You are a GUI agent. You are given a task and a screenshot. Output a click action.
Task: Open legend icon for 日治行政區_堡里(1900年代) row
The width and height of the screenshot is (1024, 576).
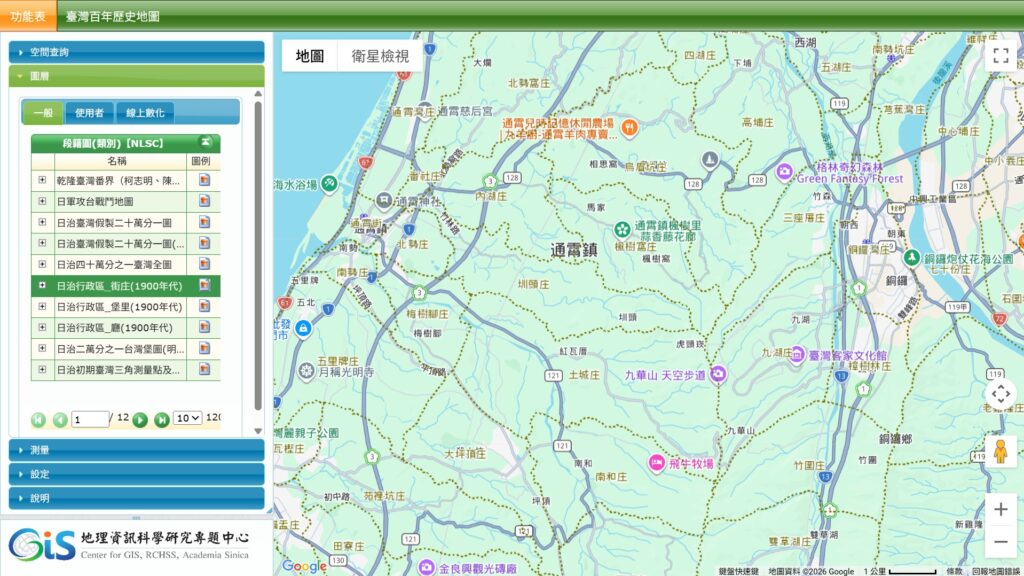(x=204, y=306)
